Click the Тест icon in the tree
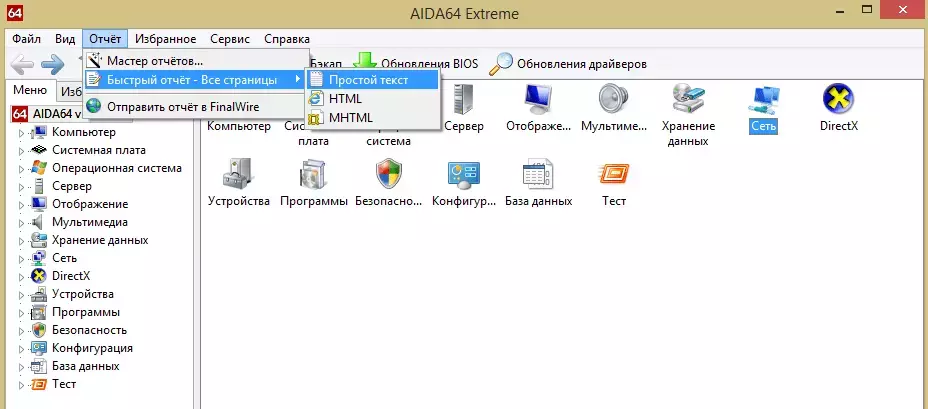Image resolution: width=928 pixels, height=409 pixels. (38, 384)
